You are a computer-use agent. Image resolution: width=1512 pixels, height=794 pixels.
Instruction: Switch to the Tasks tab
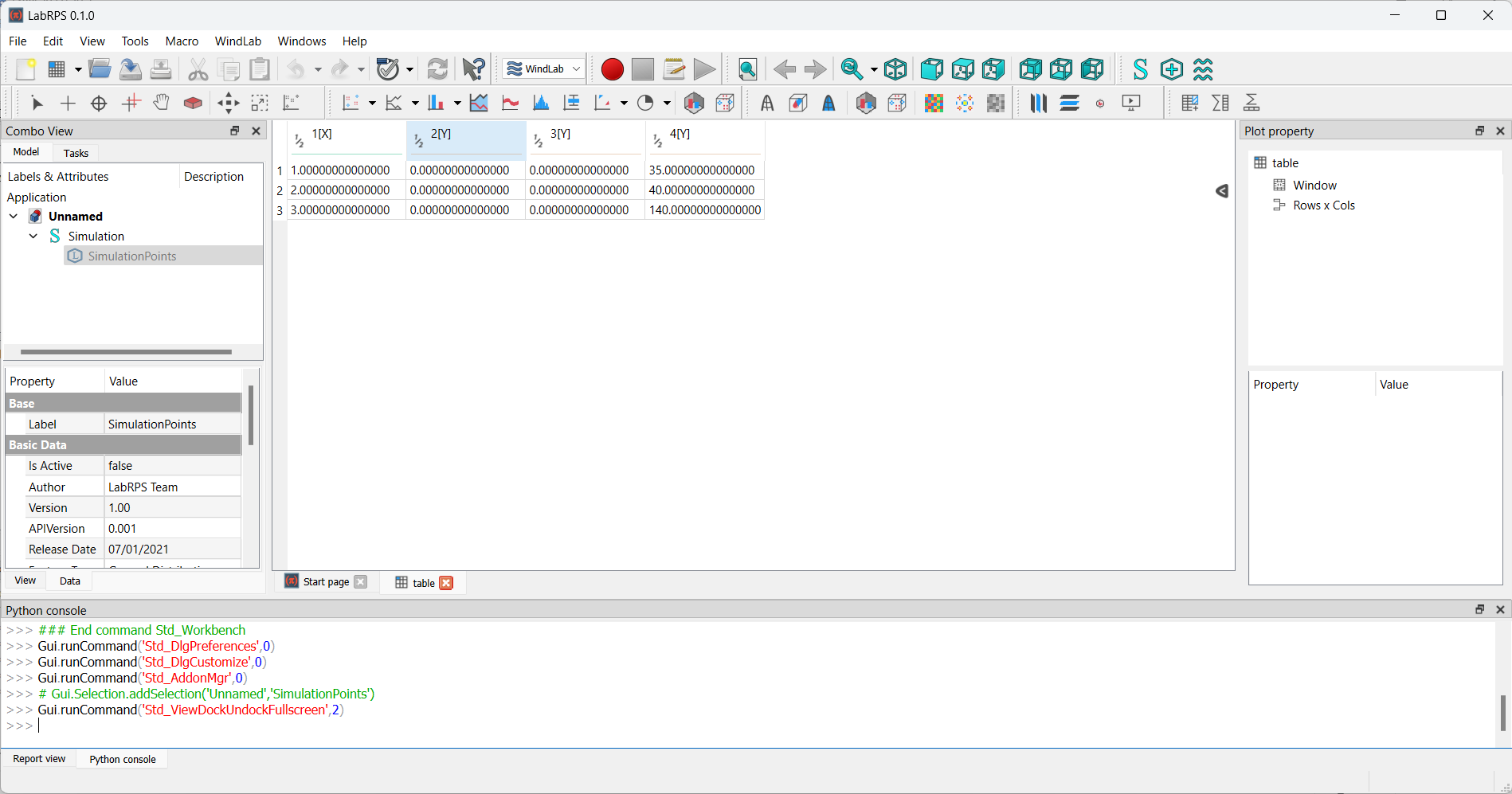[76, 153]
